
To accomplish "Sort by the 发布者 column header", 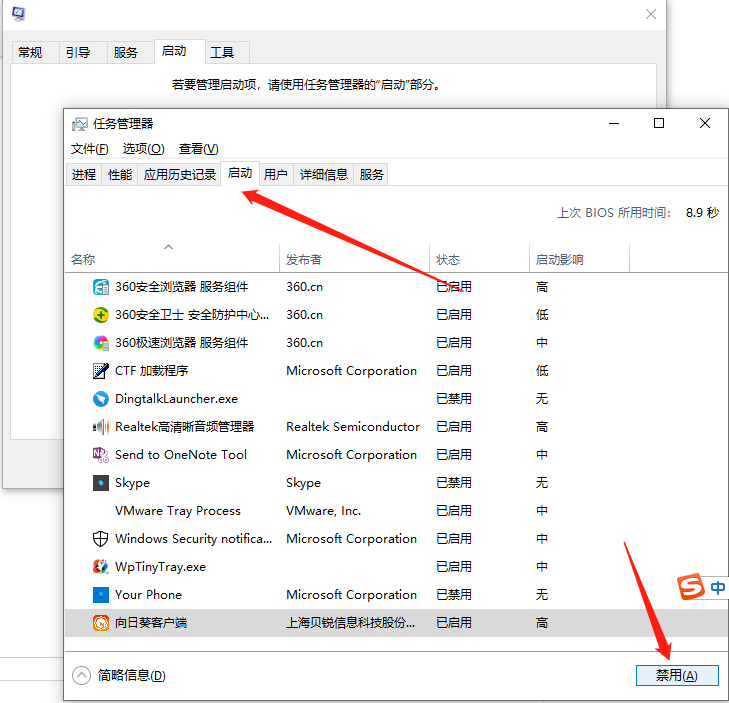I will pyautogui.click(x=354, y=259).
